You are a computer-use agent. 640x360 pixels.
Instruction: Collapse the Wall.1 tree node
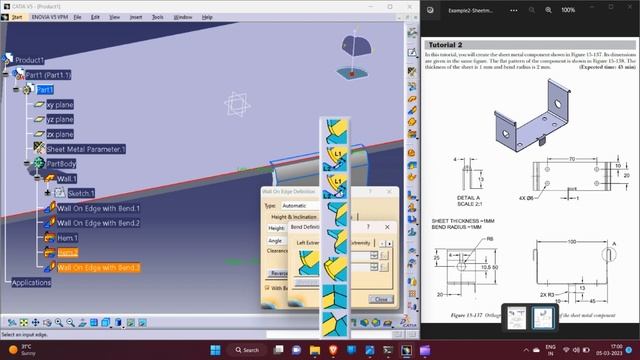pos(37,178)
